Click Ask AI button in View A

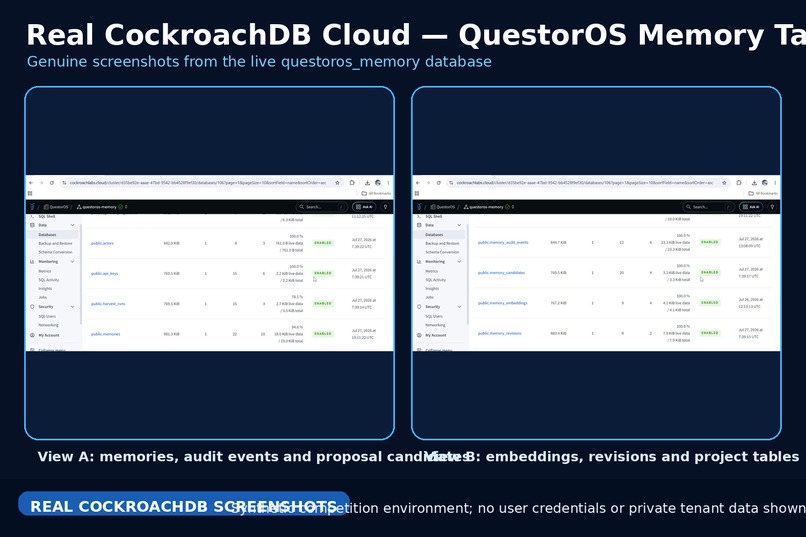[x=363, y=207]
